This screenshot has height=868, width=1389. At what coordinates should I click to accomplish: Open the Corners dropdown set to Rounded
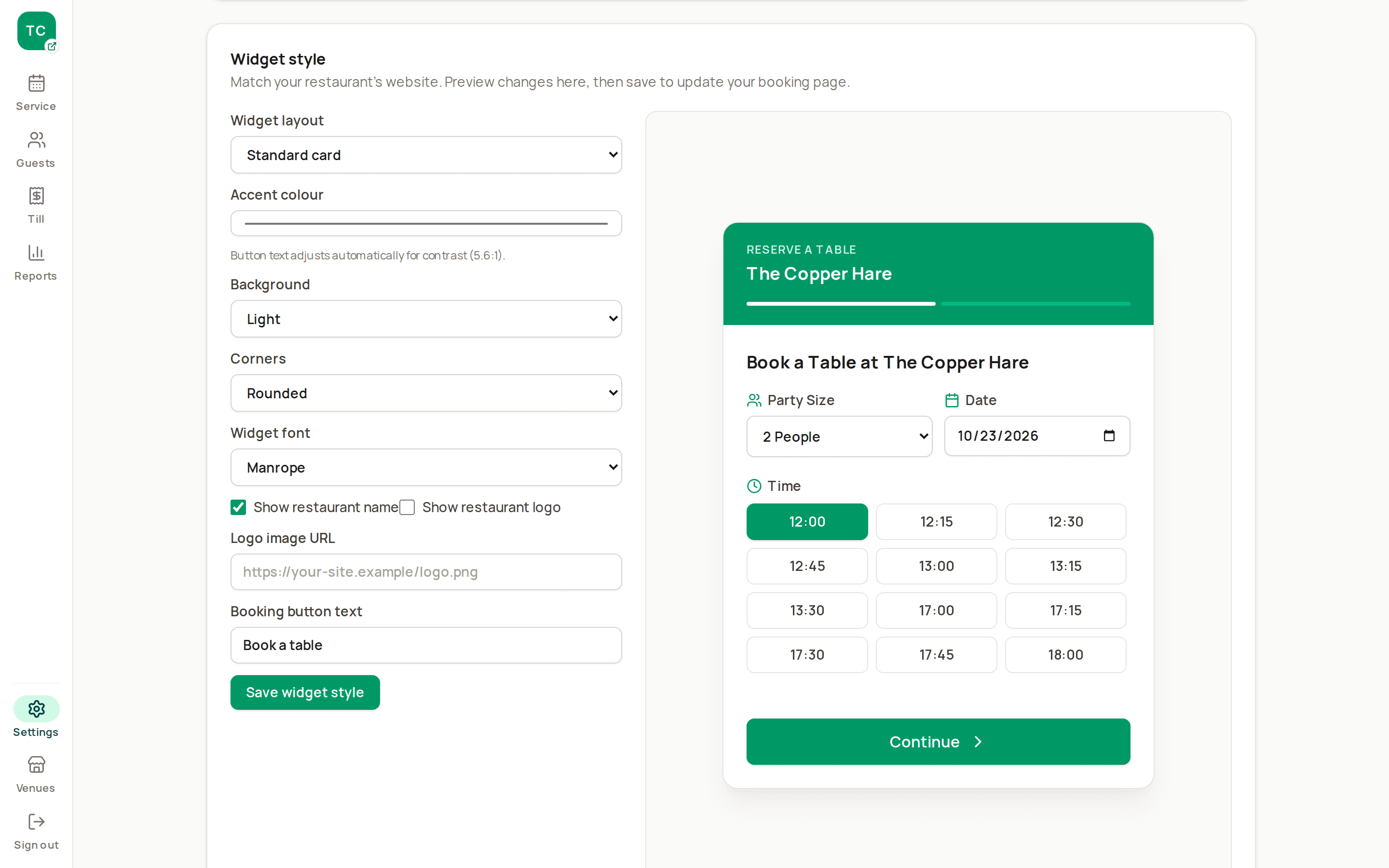(x=426, y=393)
